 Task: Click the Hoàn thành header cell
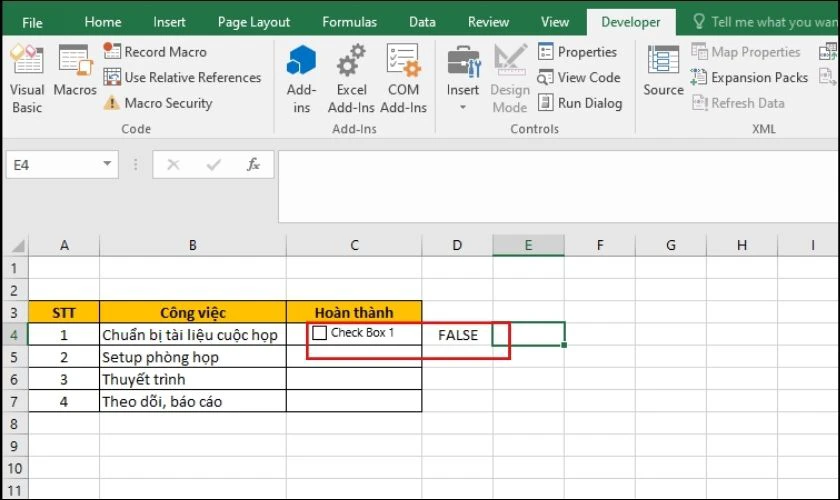[x=354, y=312]
